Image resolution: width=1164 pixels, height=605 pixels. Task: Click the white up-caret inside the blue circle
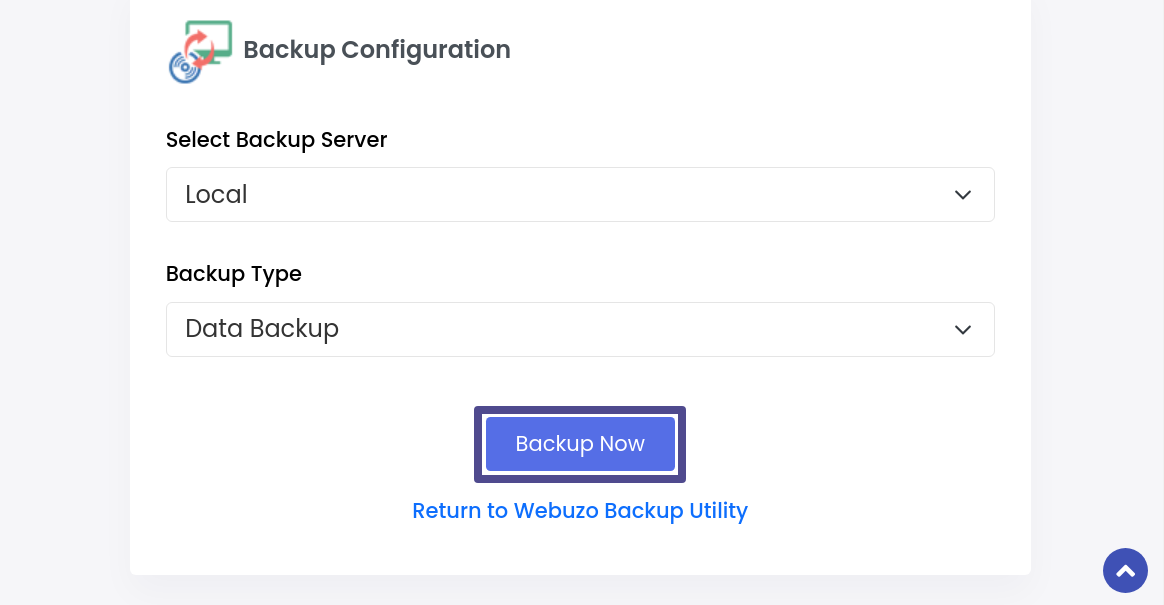1125,571
